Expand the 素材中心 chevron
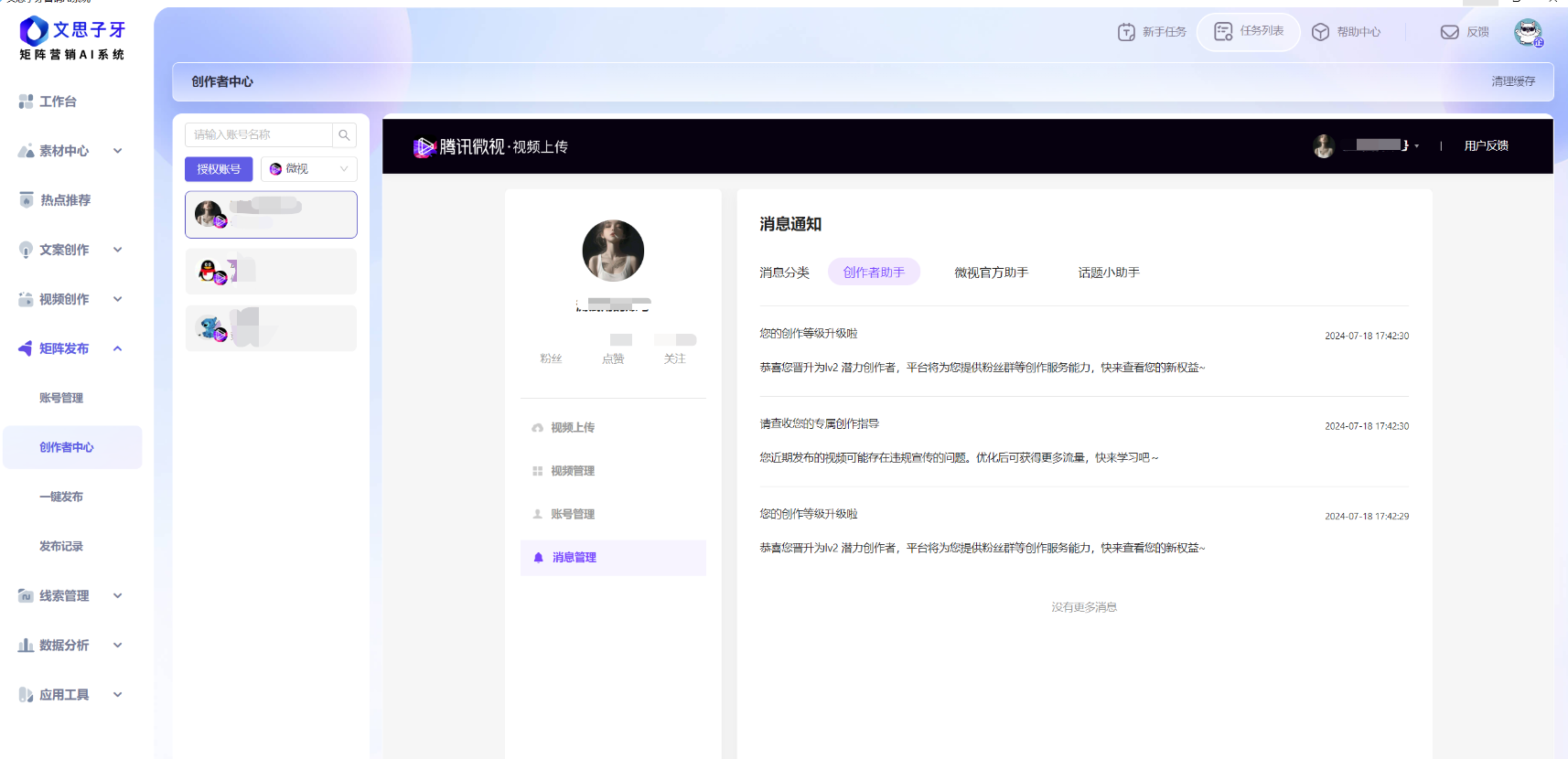The width and height of the screenshot is (1568, 759). pyautogui.click(x=118, y=151)
